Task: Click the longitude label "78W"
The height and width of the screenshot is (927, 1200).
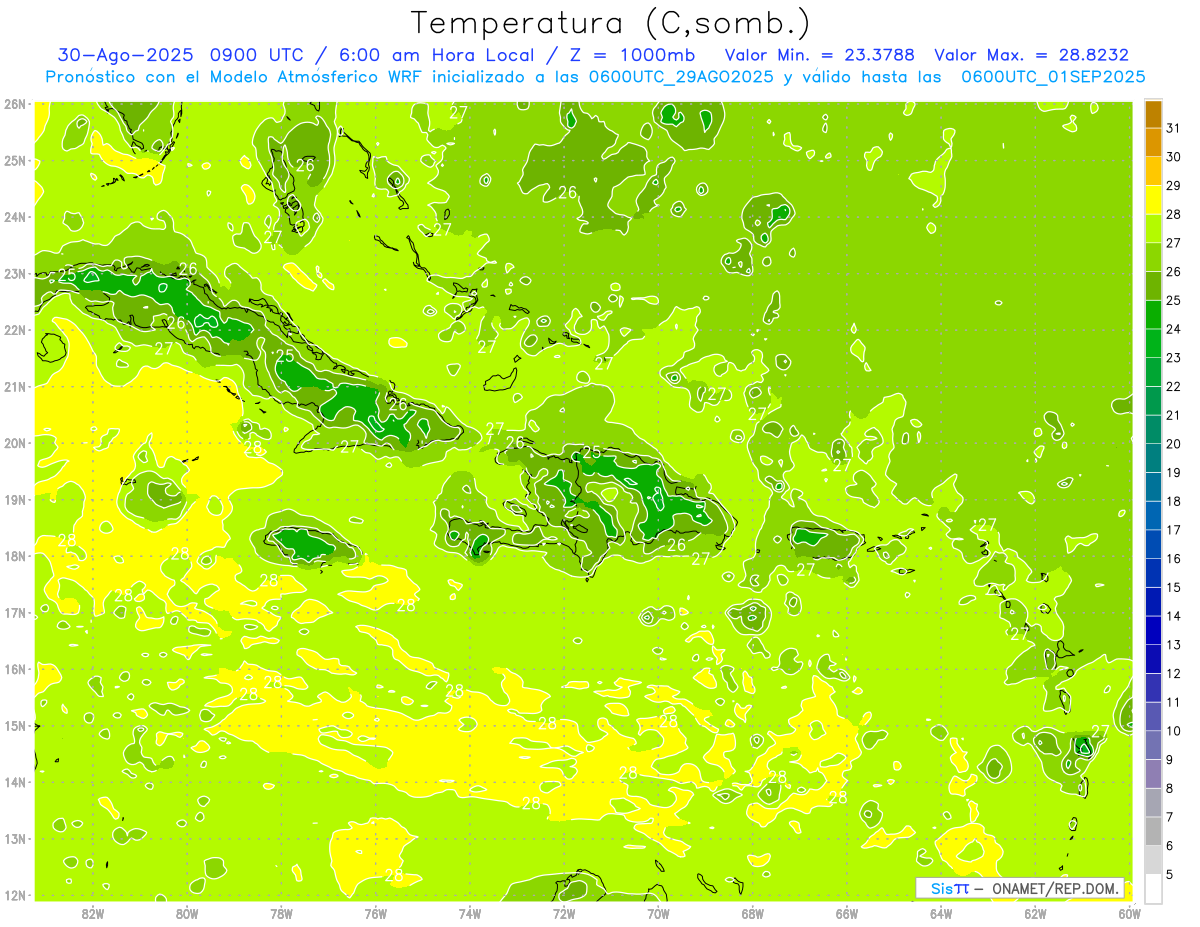Action: (281, 913)
